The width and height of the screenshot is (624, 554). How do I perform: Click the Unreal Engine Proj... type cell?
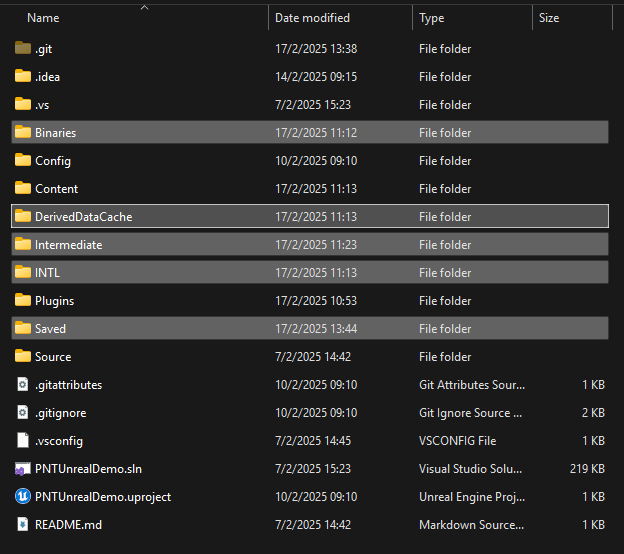(472, 497)
